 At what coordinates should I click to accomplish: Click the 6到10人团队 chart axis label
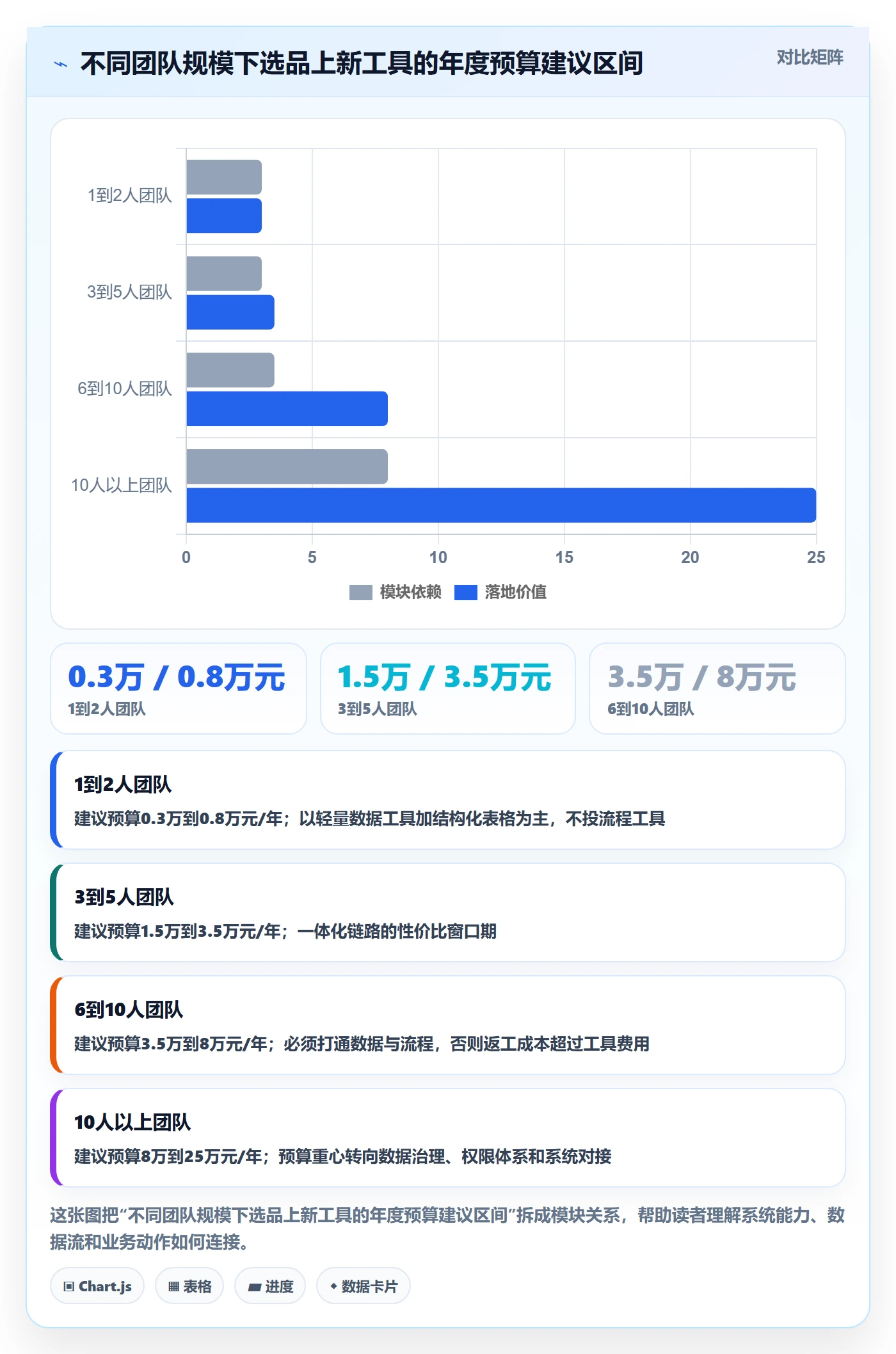tap(125, 389)
